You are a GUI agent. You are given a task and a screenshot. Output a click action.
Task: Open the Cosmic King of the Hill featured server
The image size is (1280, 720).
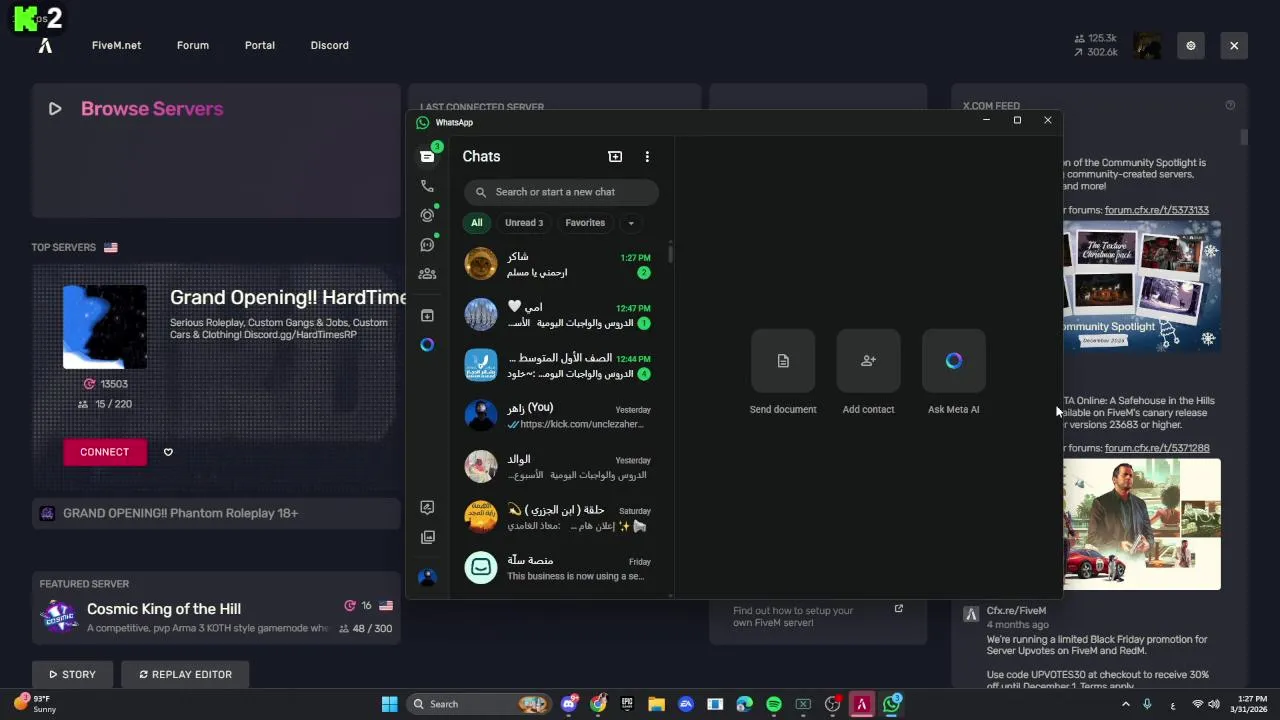coord(216,618)
